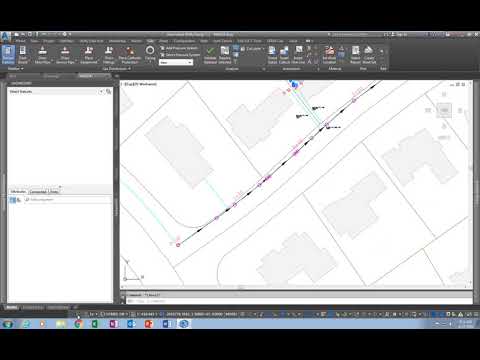Click the icon beside Select Features dropdown
The height and width of the screenshot is (360, 480).
[108, 91]
